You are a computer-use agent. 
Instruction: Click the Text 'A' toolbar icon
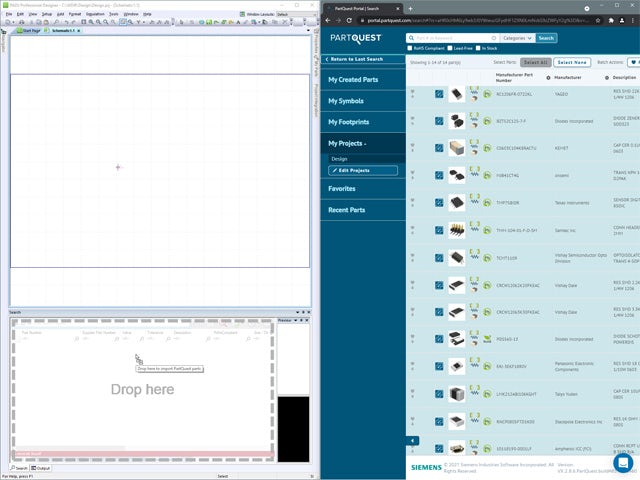click(x=238, y=22)
